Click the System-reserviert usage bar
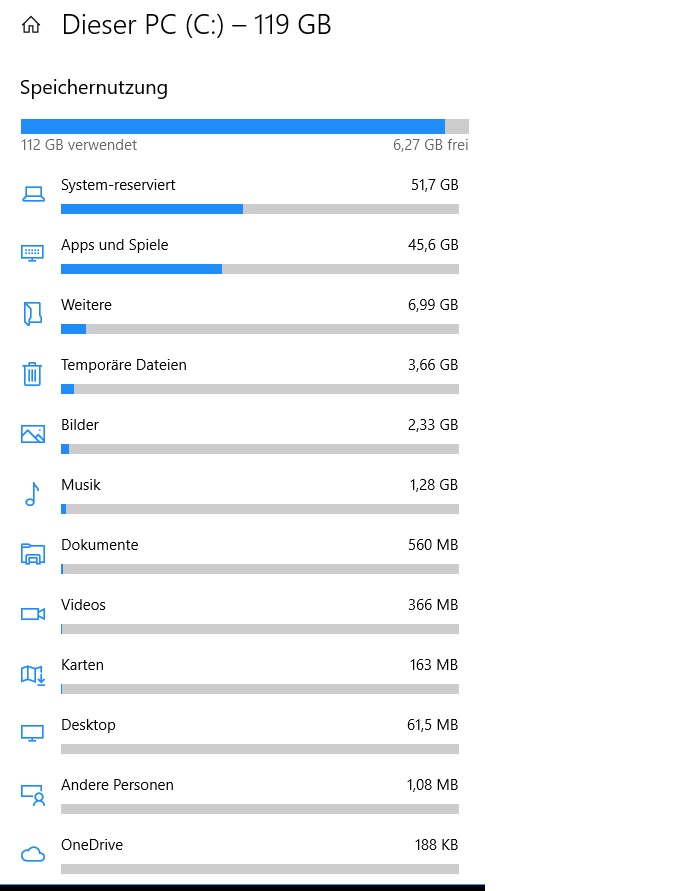This screenshot has width=678, height=891. 260,209
